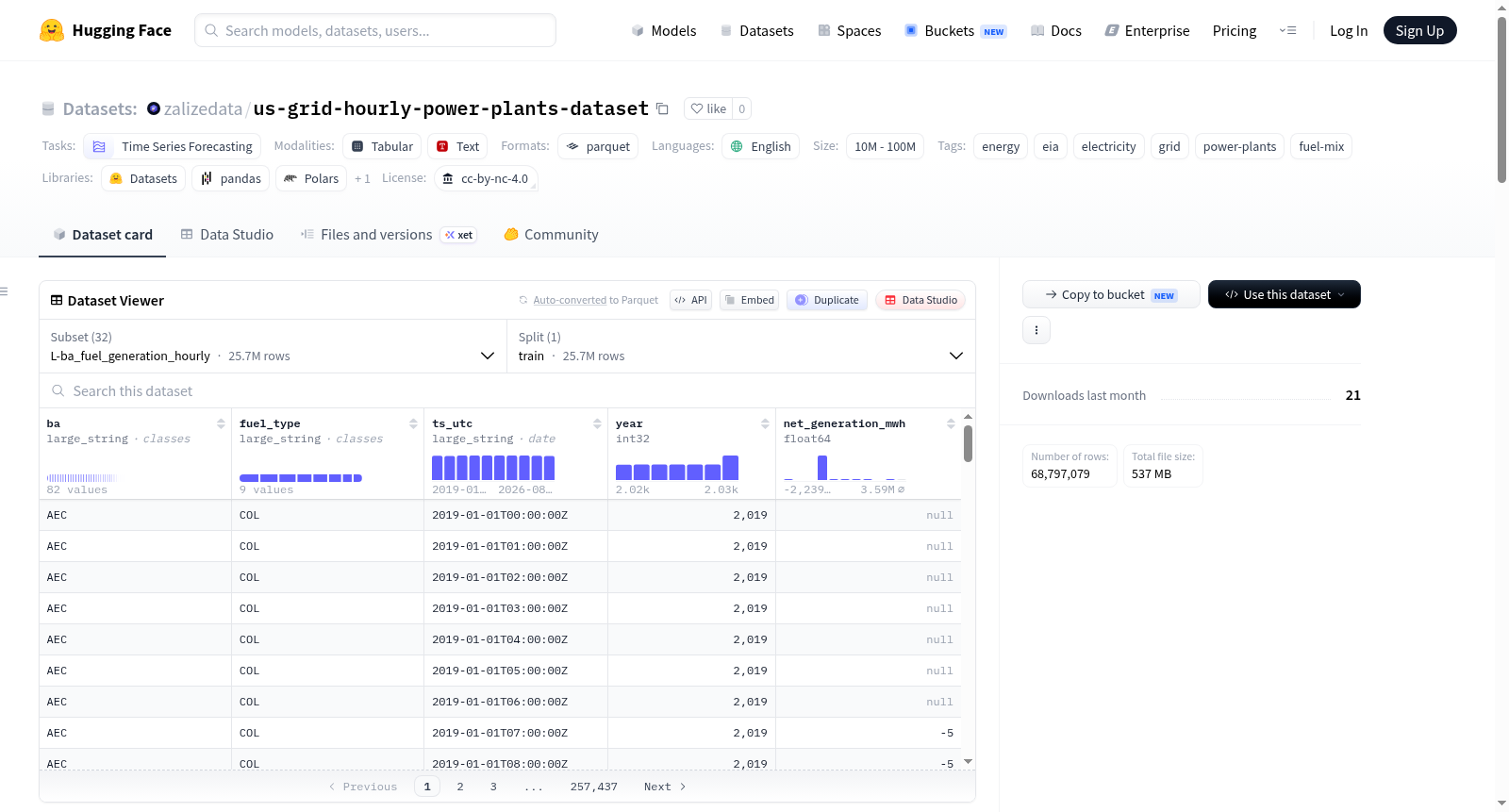Open the Use this dataset dropdown

[x=1284, y=294]
